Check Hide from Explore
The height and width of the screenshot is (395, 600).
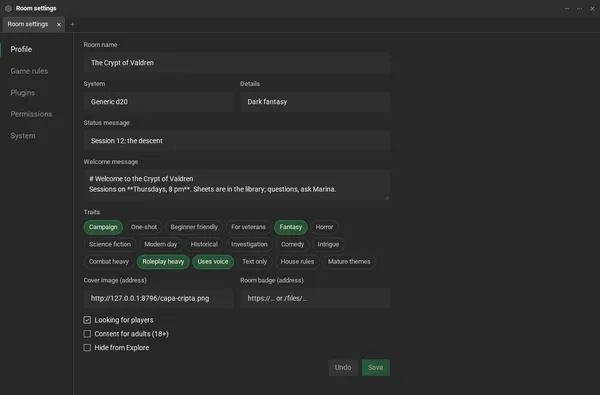(x=87, y=348)
